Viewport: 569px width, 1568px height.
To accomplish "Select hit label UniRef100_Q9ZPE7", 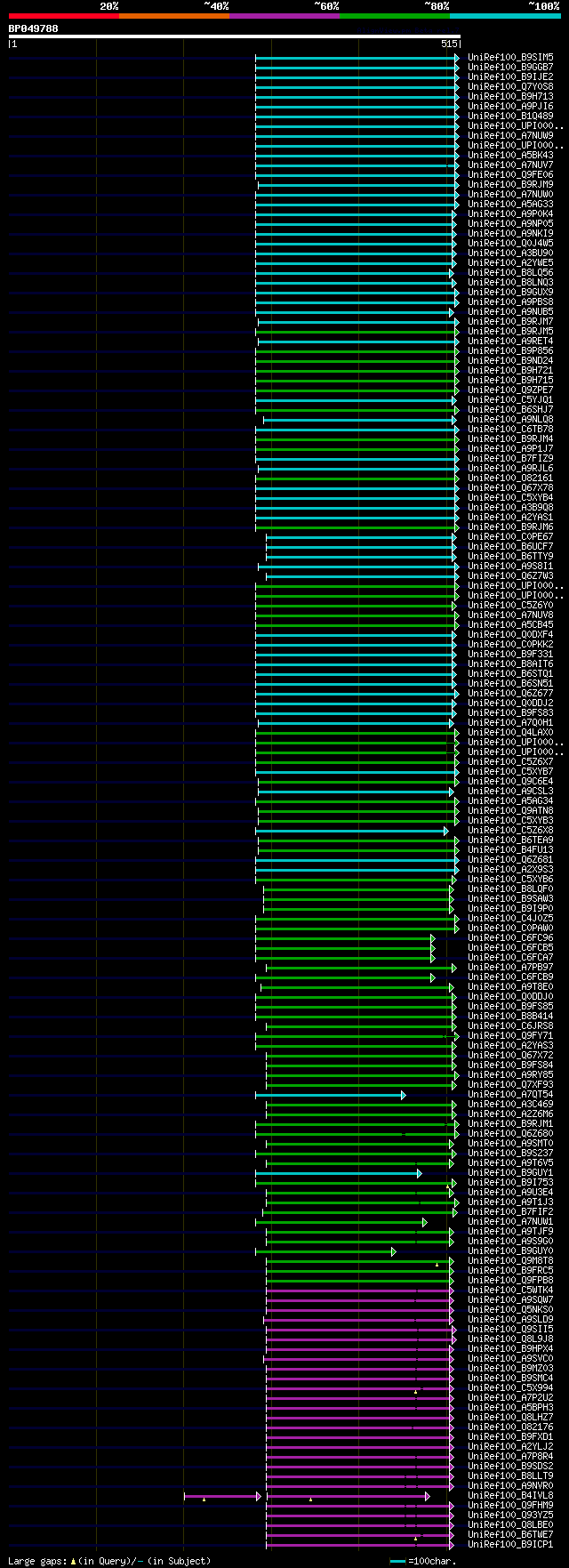I will tap(510, 390).
